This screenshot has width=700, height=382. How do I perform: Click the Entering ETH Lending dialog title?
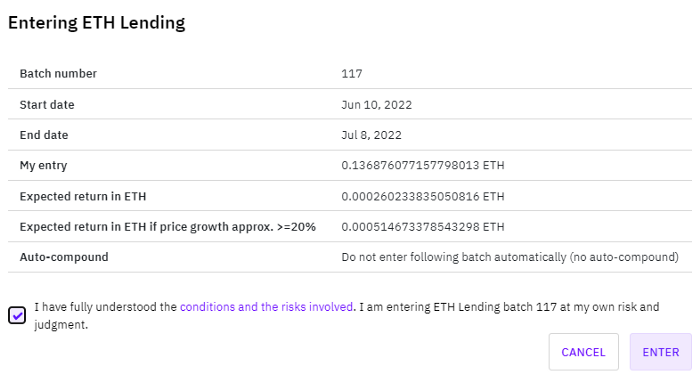96,23
